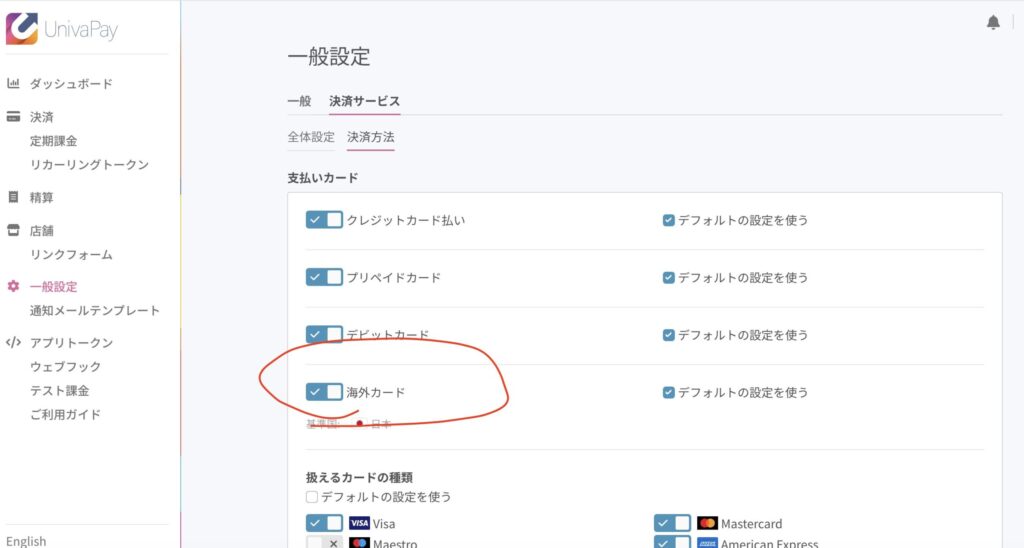Switch language to English

(26, 541)
